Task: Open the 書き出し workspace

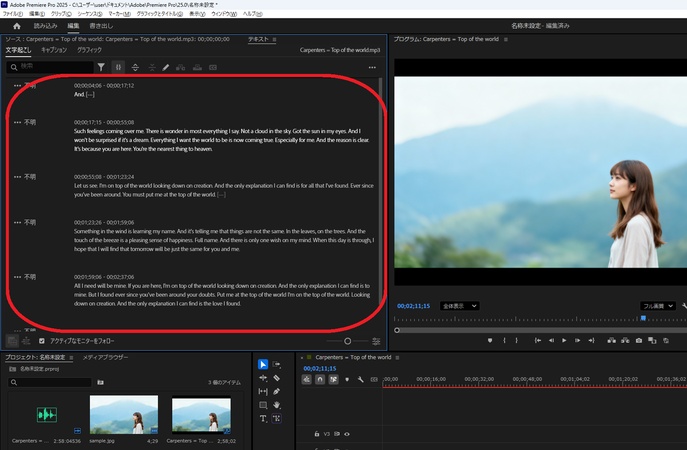Action: pos(102,26)
